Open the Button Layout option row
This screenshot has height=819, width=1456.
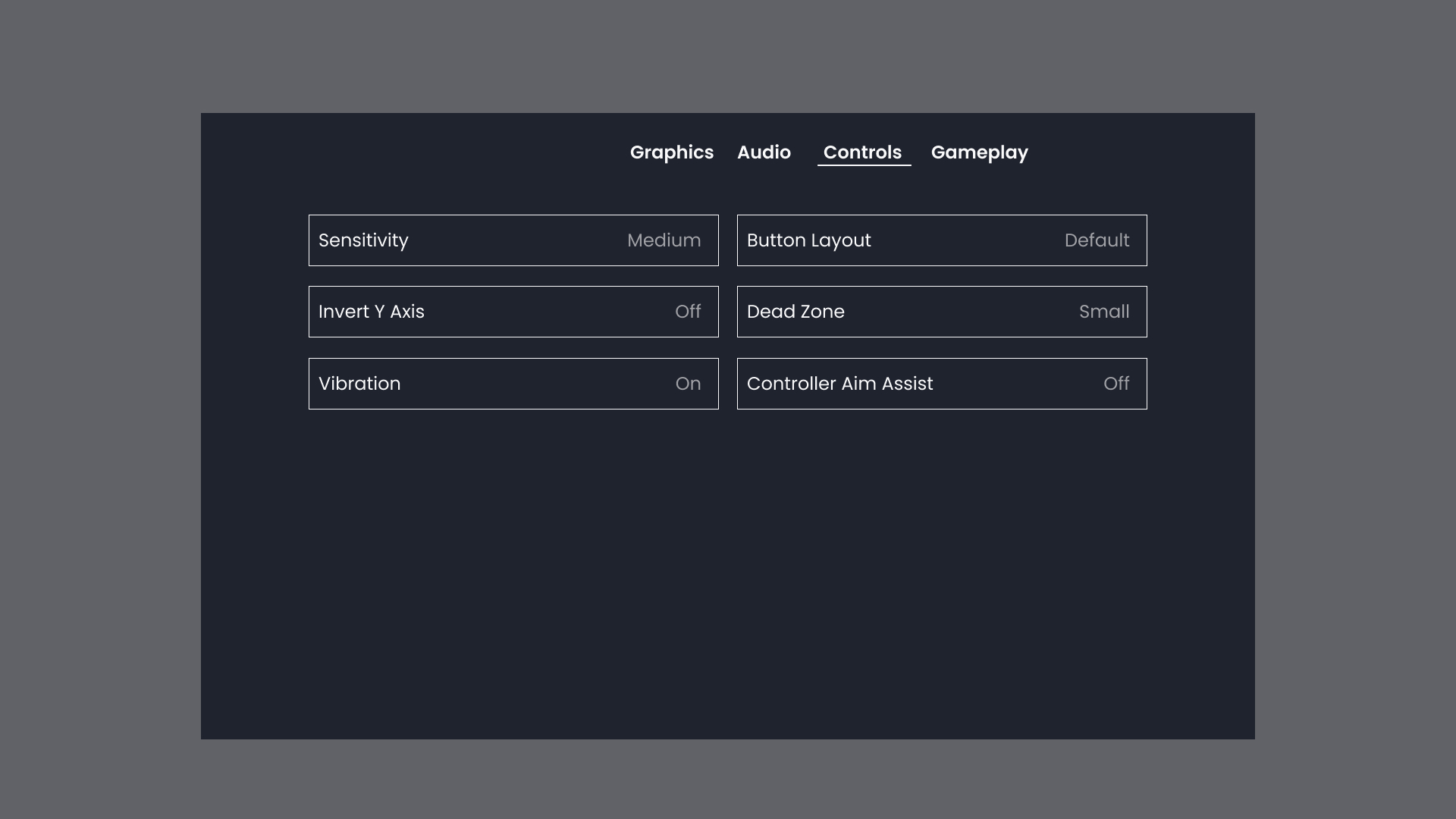click(x=942, y=240)
